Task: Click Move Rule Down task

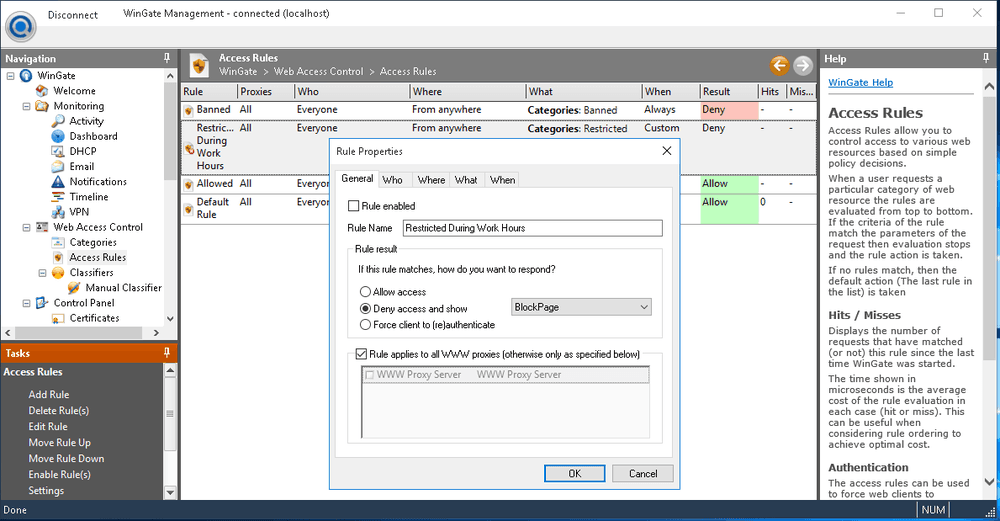Action: click(x=66, y=459)
